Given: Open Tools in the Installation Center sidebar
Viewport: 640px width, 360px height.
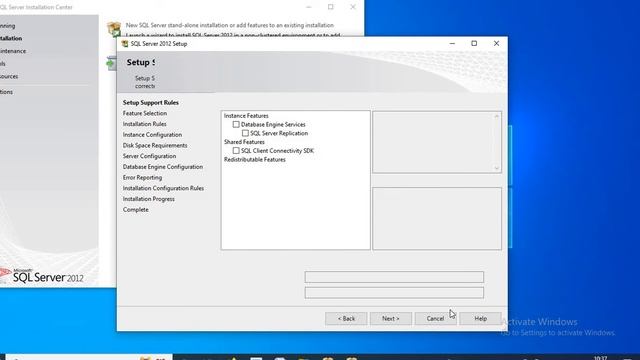Looking at the screenshot, I should click(x=3, y=64).
